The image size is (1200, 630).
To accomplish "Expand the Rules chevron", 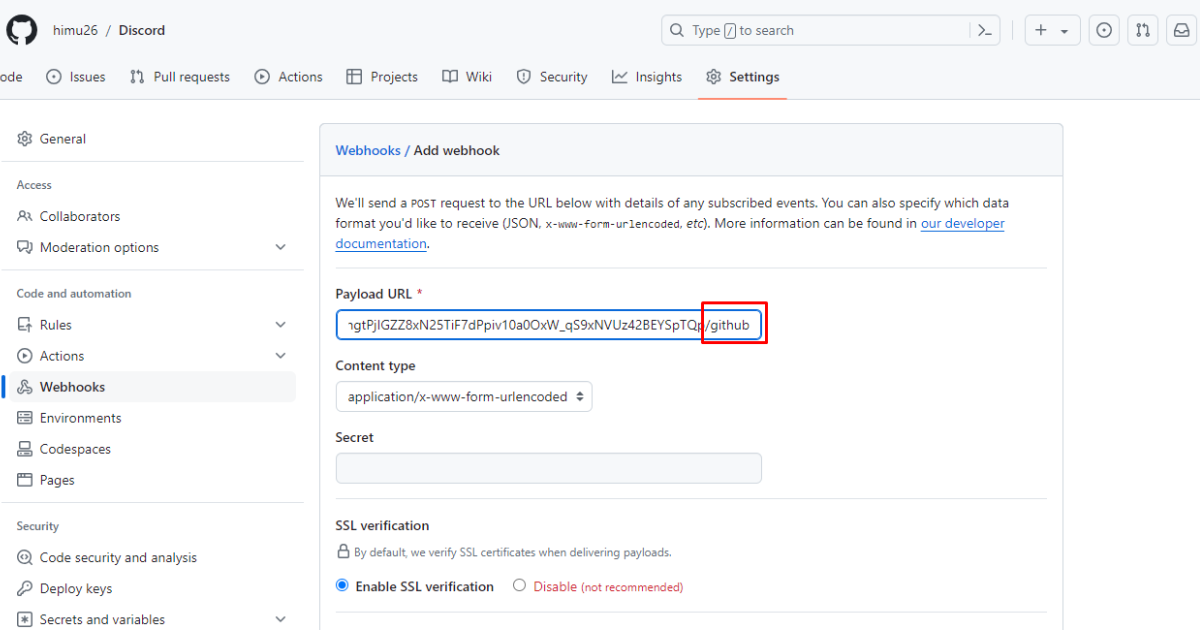I will click(x=280, y=325).
